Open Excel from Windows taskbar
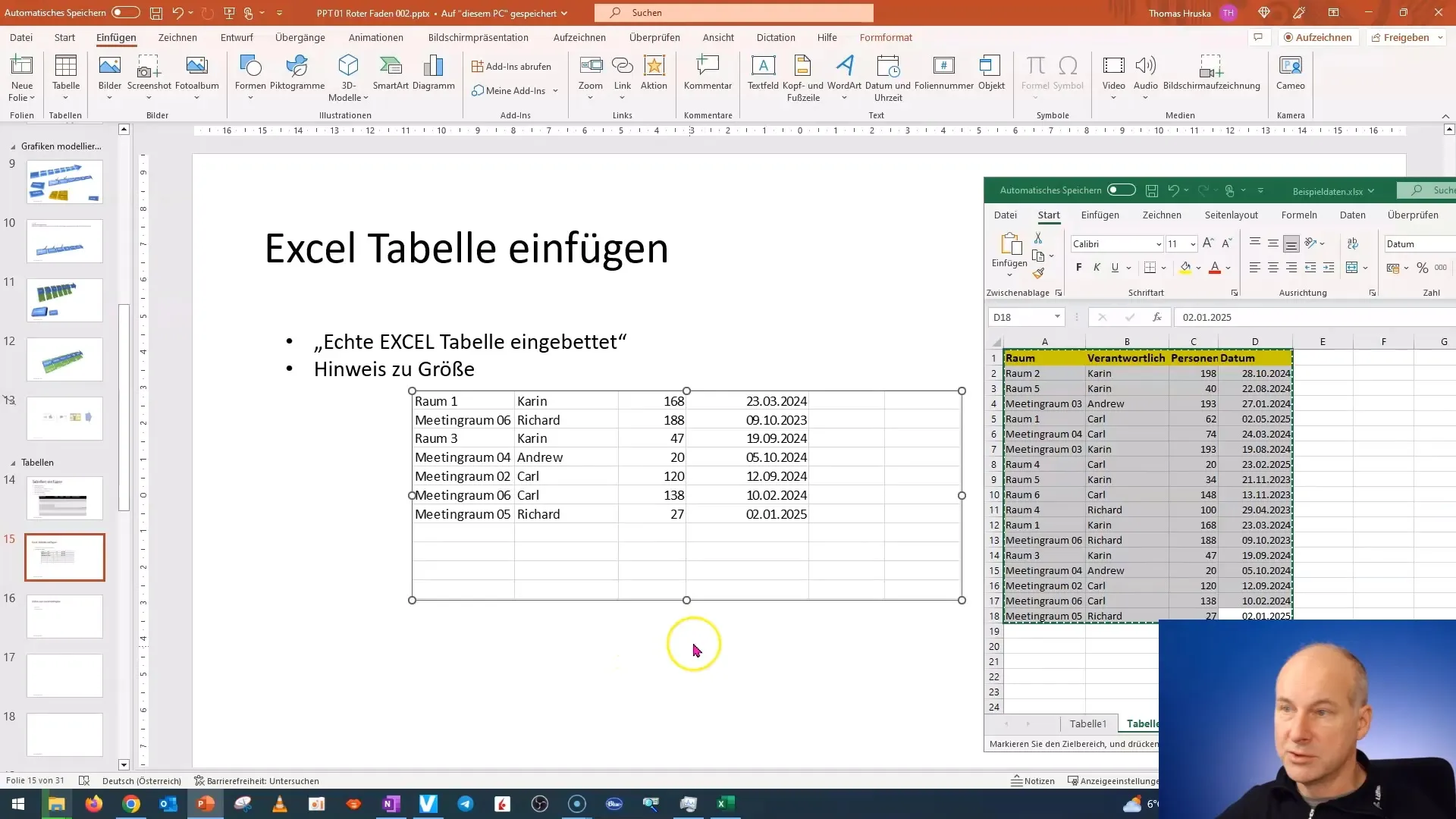1456x819 pixels. pyautogui.click(x=726, y=804)
